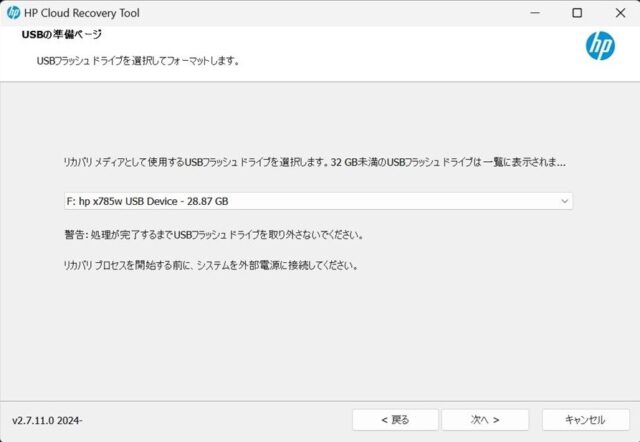Click the dropdown chevron arrow for drive selection

pos(564,201)
